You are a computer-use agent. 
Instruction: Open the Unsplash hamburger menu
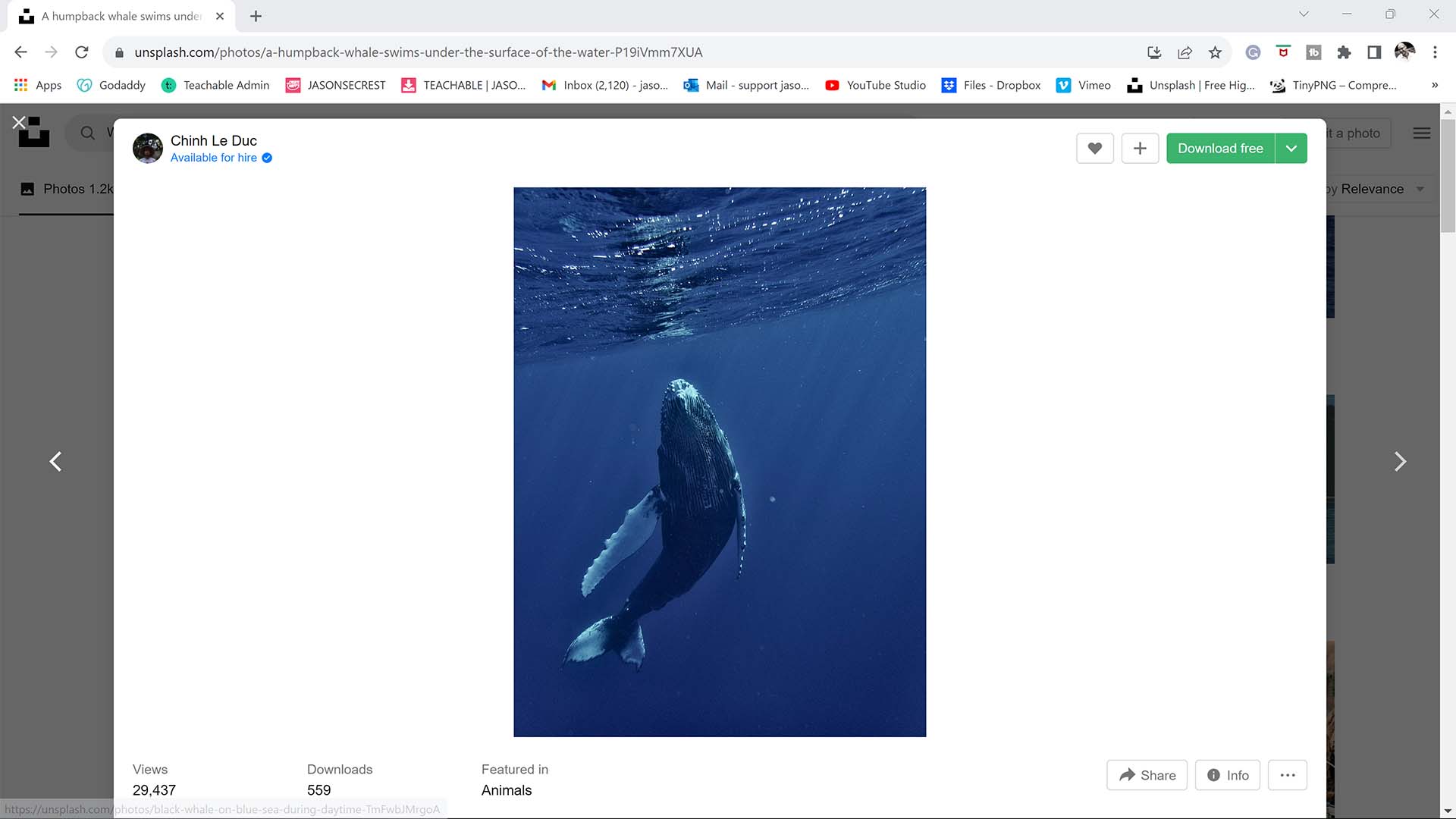point(1422,133)
